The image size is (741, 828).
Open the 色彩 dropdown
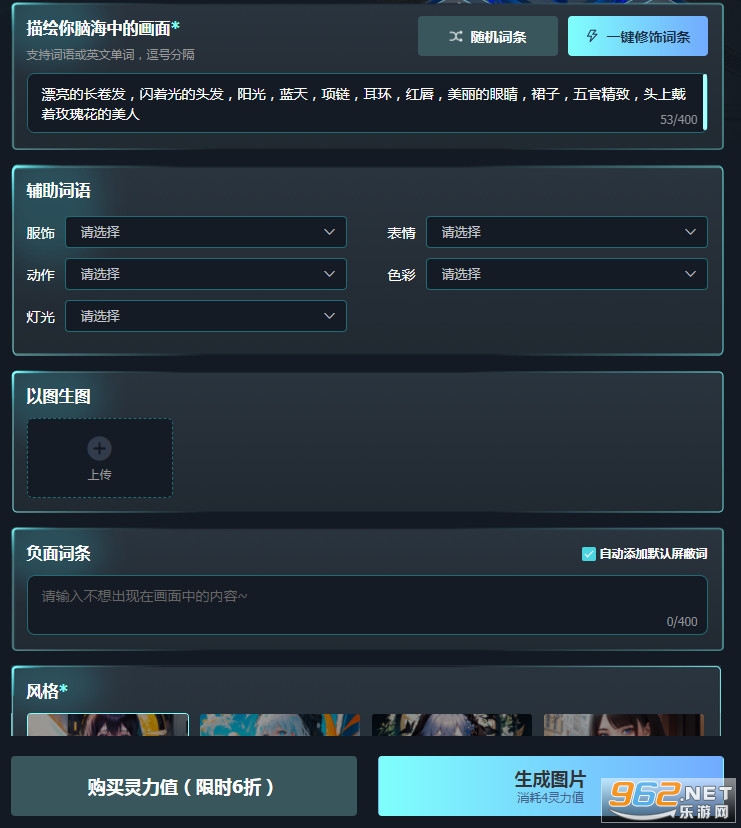566,274
